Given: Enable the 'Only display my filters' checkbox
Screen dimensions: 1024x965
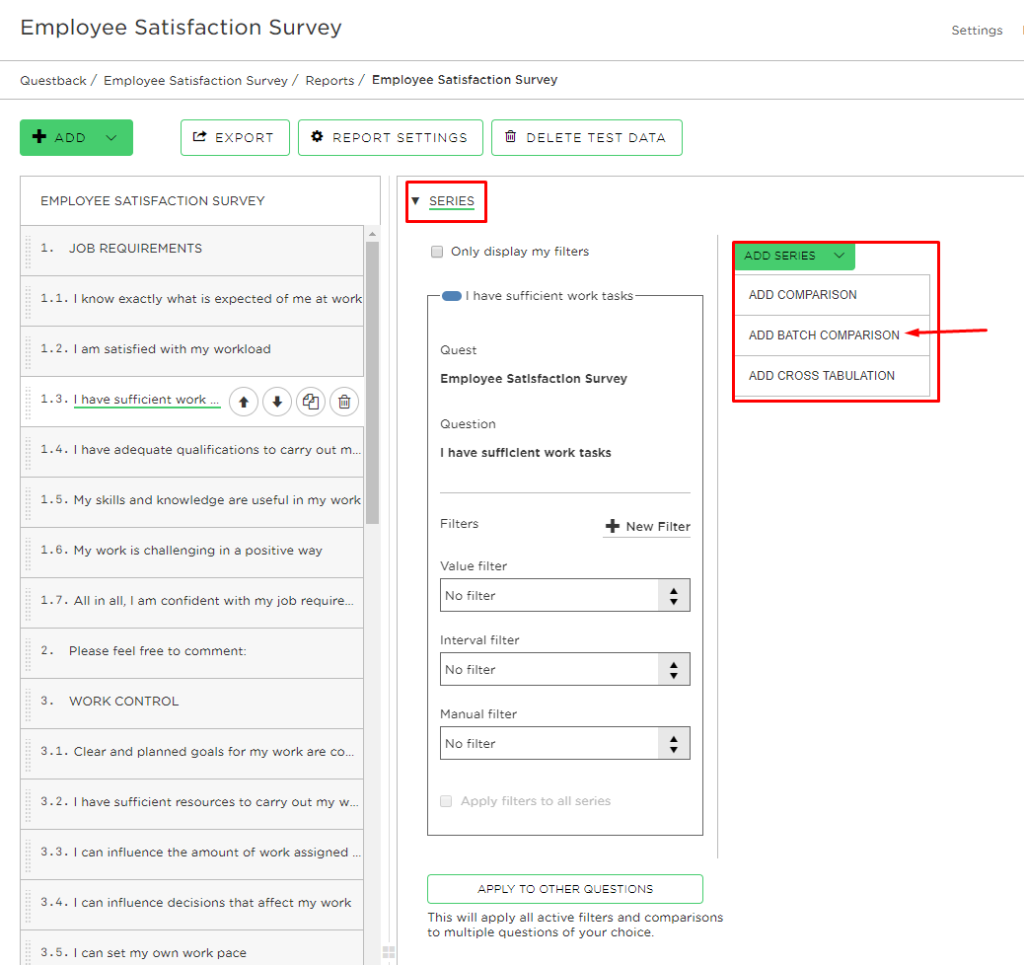Looking at the screenshot, I should (x=437, y=251).
